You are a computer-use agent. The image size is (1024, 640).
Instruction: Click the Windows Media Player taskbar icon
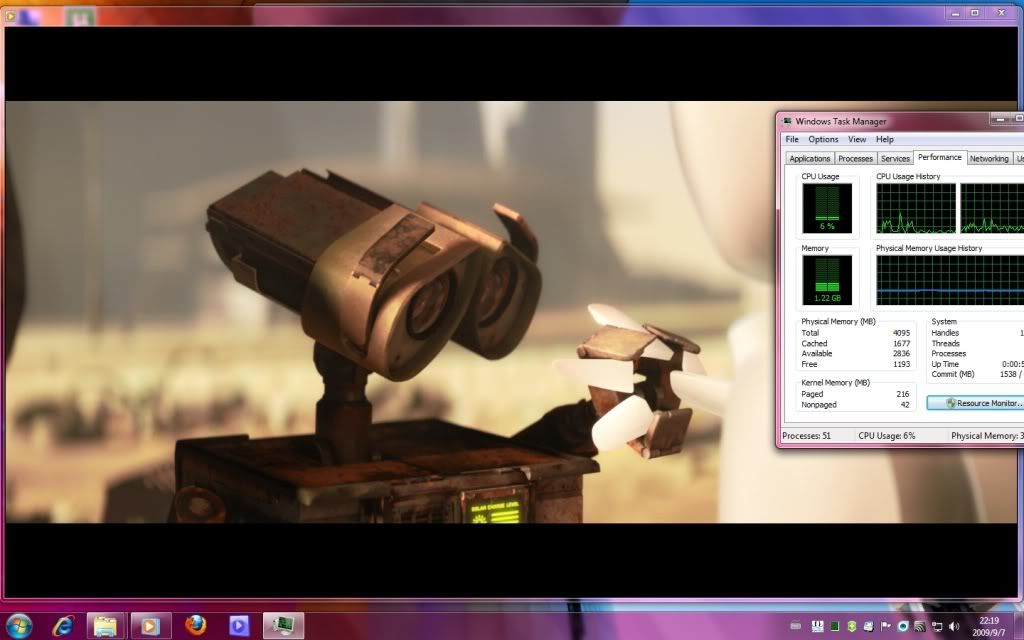click(x=150, y=626)
